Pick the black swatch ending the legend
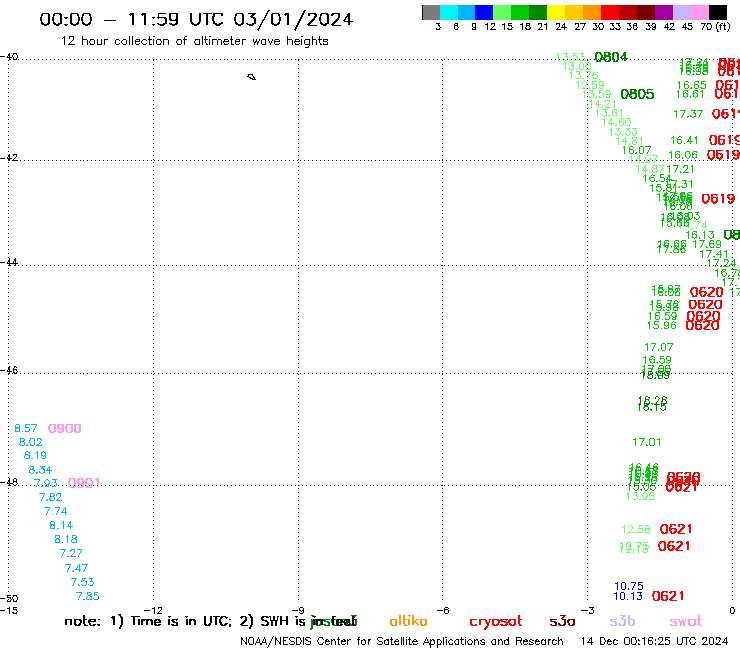The image size is (740, 650). 718,12
